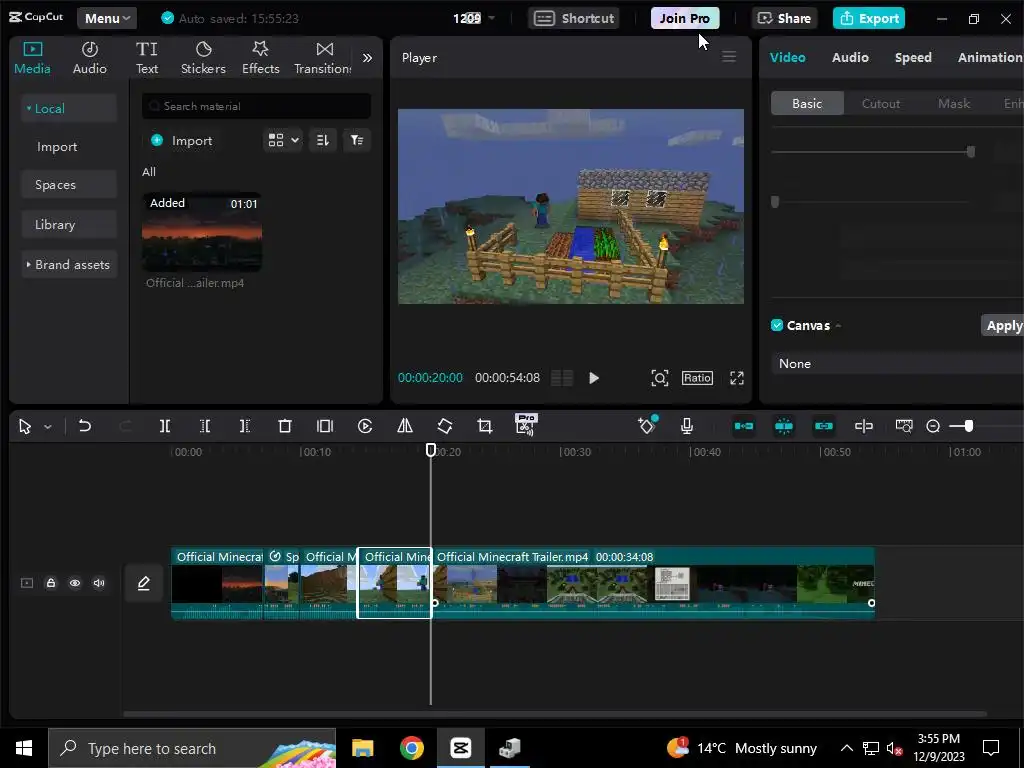Click the freeze frame tool icon
Screen dimensions: 1024x768
pos(325,426)
